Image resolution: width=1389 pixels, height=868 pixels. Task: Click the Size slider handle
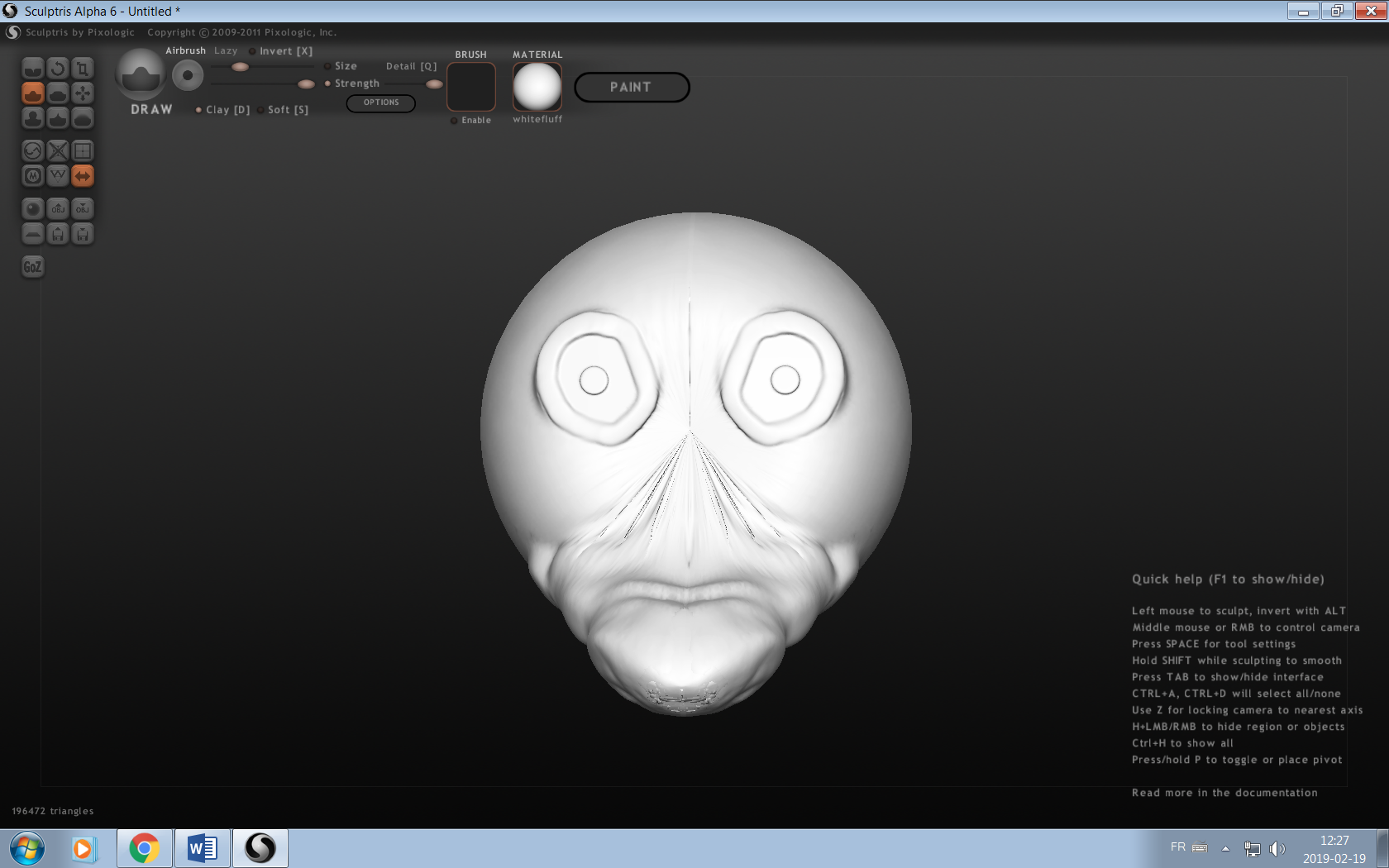(x=240, y=67)
